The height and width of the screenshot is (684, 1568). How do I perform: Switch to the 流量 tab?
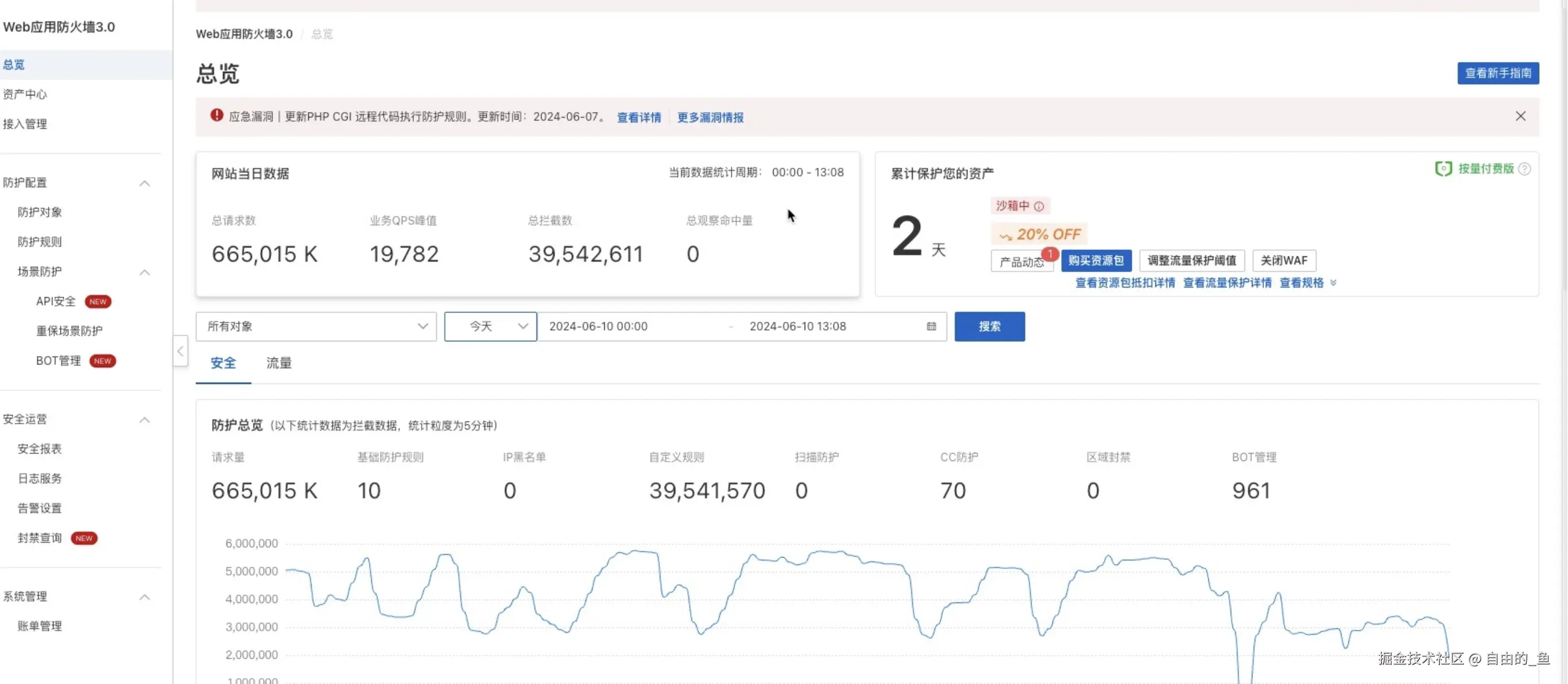tap(279, 363)
